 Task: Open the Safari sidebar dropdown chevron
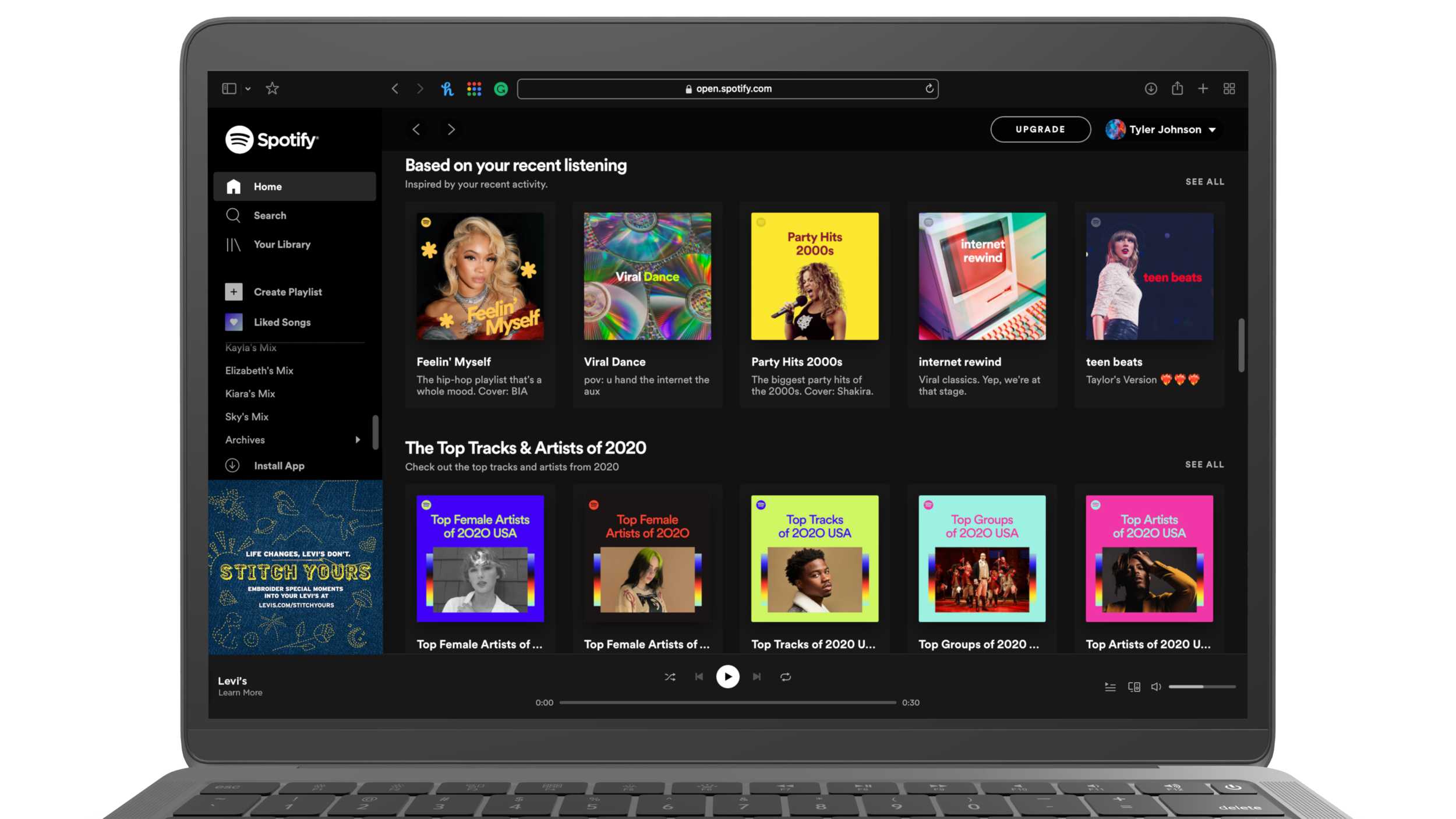(248, 89)
